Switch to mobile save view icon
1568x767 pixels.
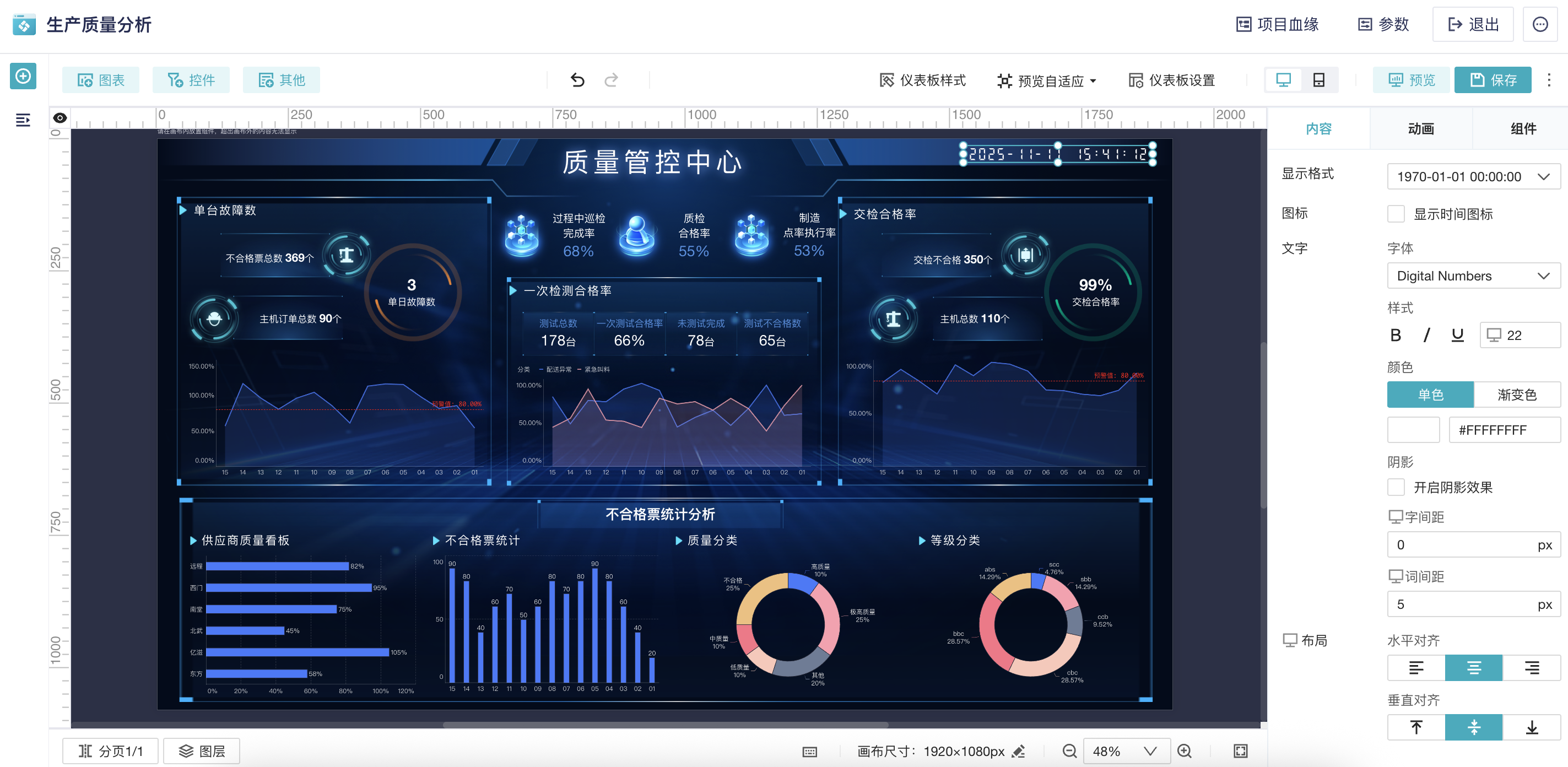point(1318,80)
